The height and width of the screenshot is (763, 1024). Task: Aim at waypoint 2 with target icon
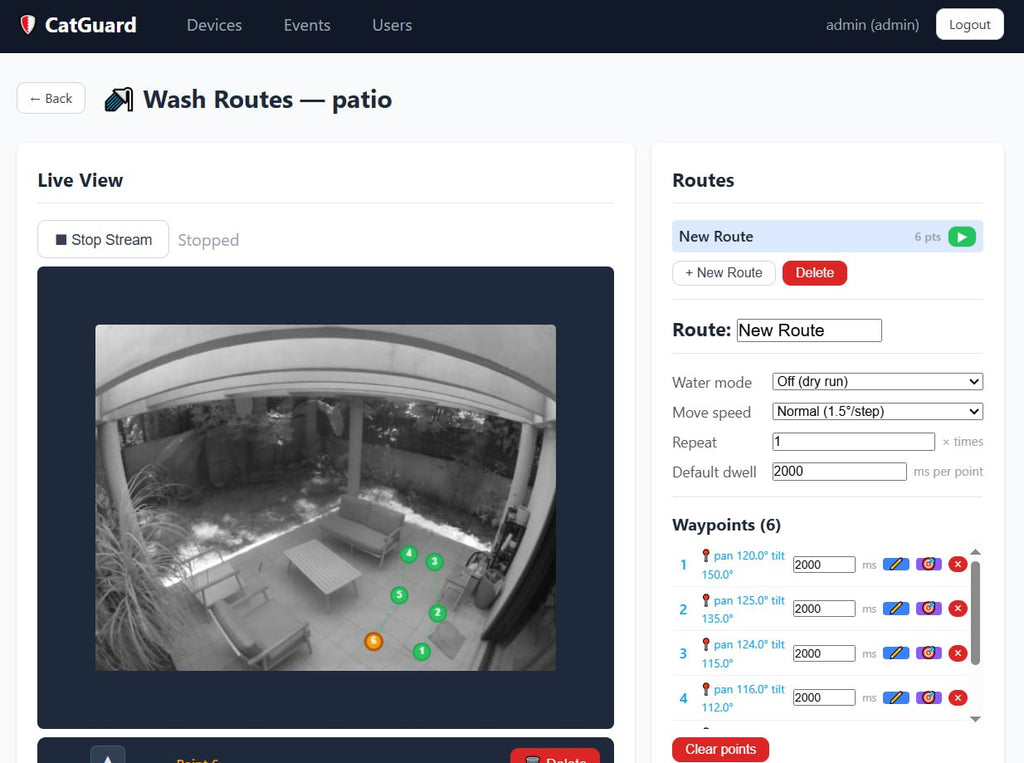tap(929, 609)
